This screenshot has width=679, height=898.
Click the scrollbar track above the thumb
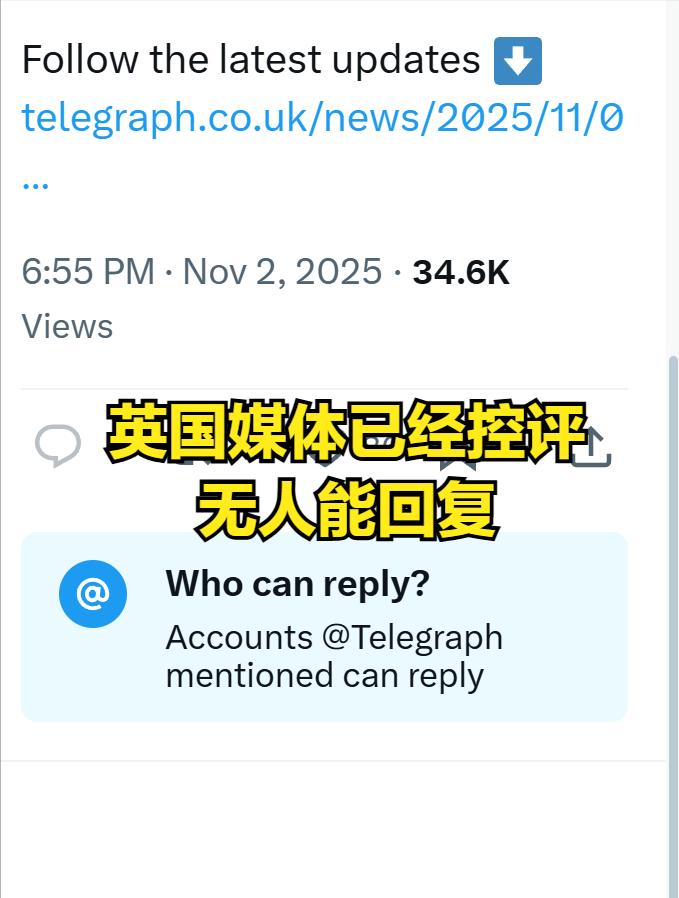coord(673,178)
